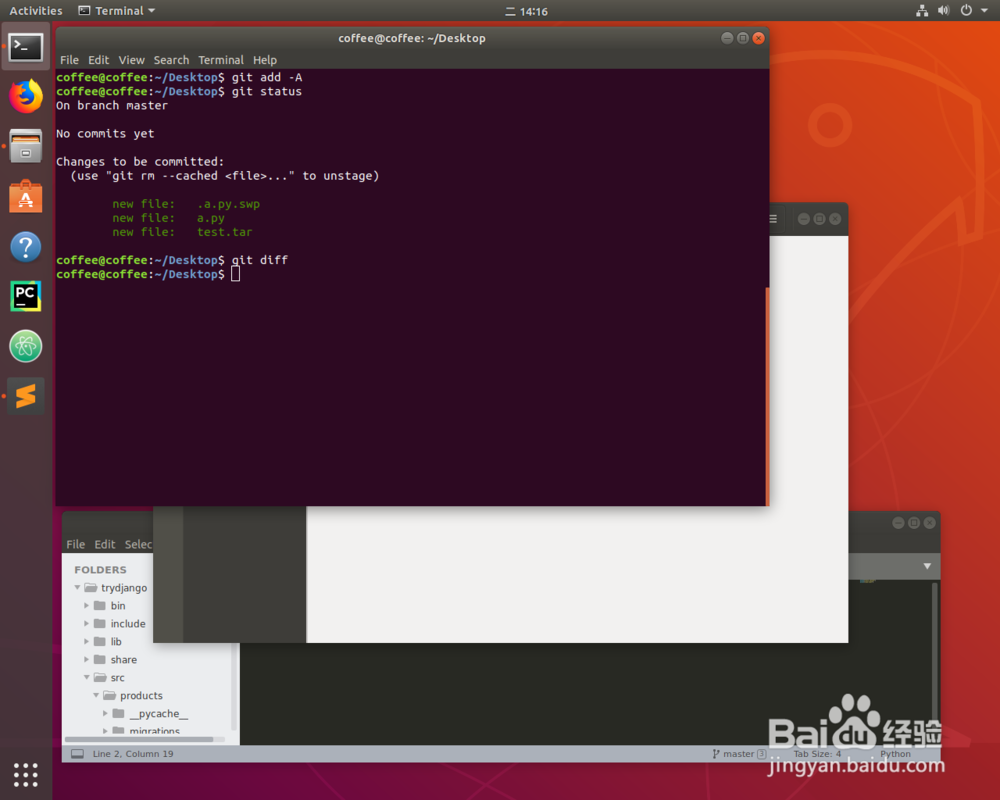This screenshot has width=1000, height=800.
Task: Expand the bin folder
Action: pos(87,605)
